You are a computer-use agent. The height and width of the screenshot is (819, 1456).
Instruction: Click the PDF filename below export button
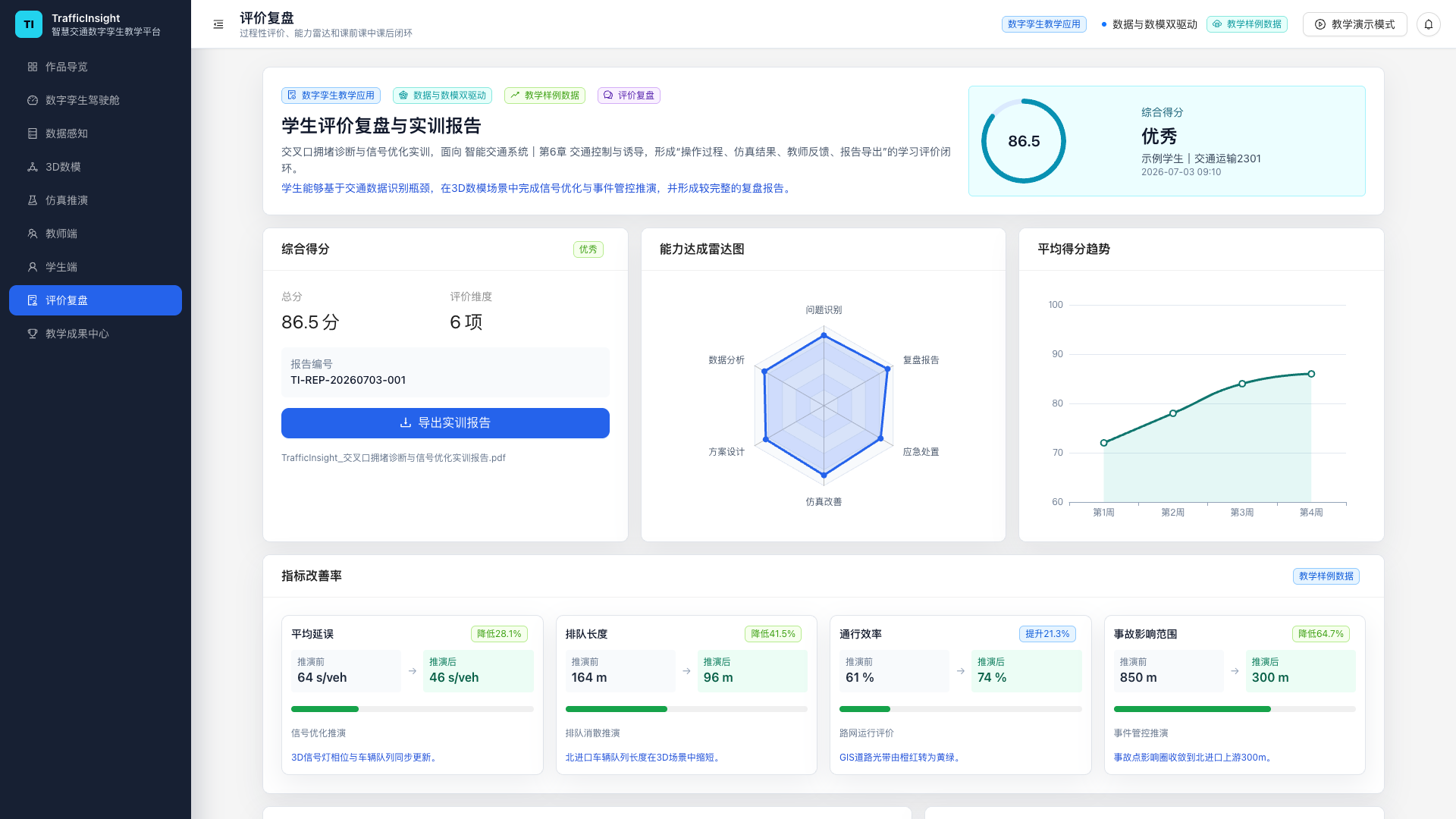pos(394,458)
